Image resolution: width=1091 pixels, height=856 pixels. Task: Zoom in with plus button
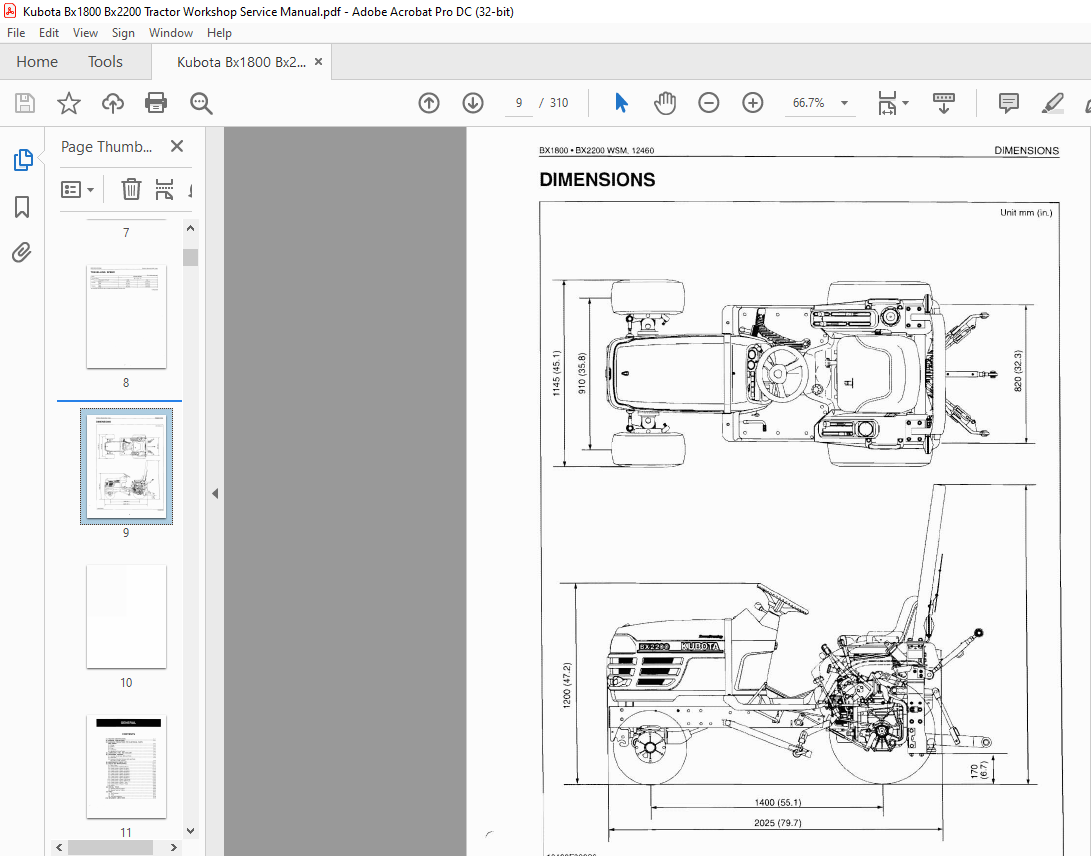(x=752, y=103)
